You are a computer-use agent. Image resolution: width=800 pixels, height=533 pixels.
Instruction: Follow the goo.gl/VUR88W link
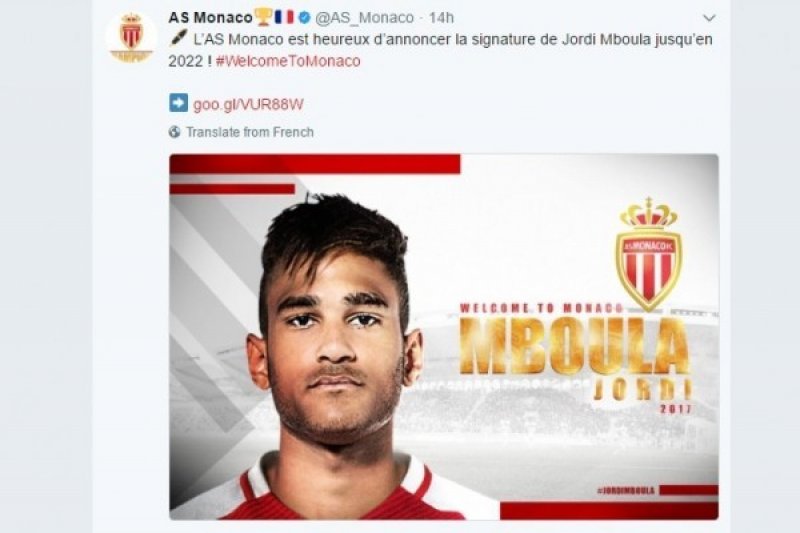click(x=248, y=105)
